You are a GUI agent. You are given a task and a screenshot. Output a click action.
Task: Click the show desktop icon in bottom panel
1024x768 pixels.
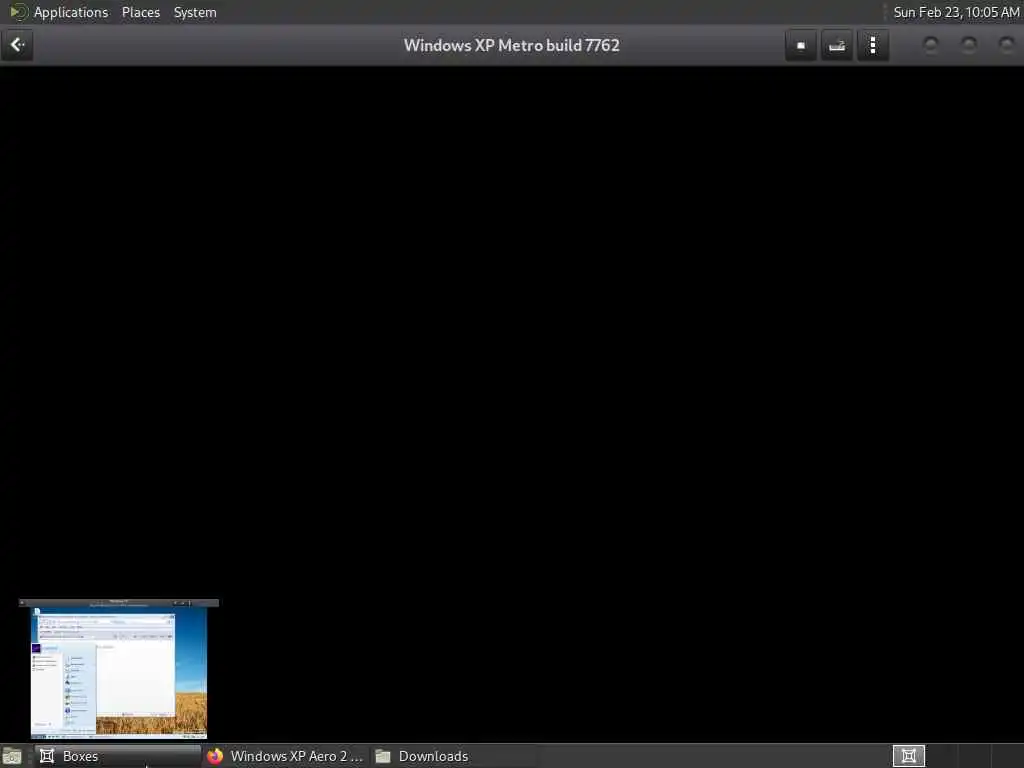tap(12, 756)
